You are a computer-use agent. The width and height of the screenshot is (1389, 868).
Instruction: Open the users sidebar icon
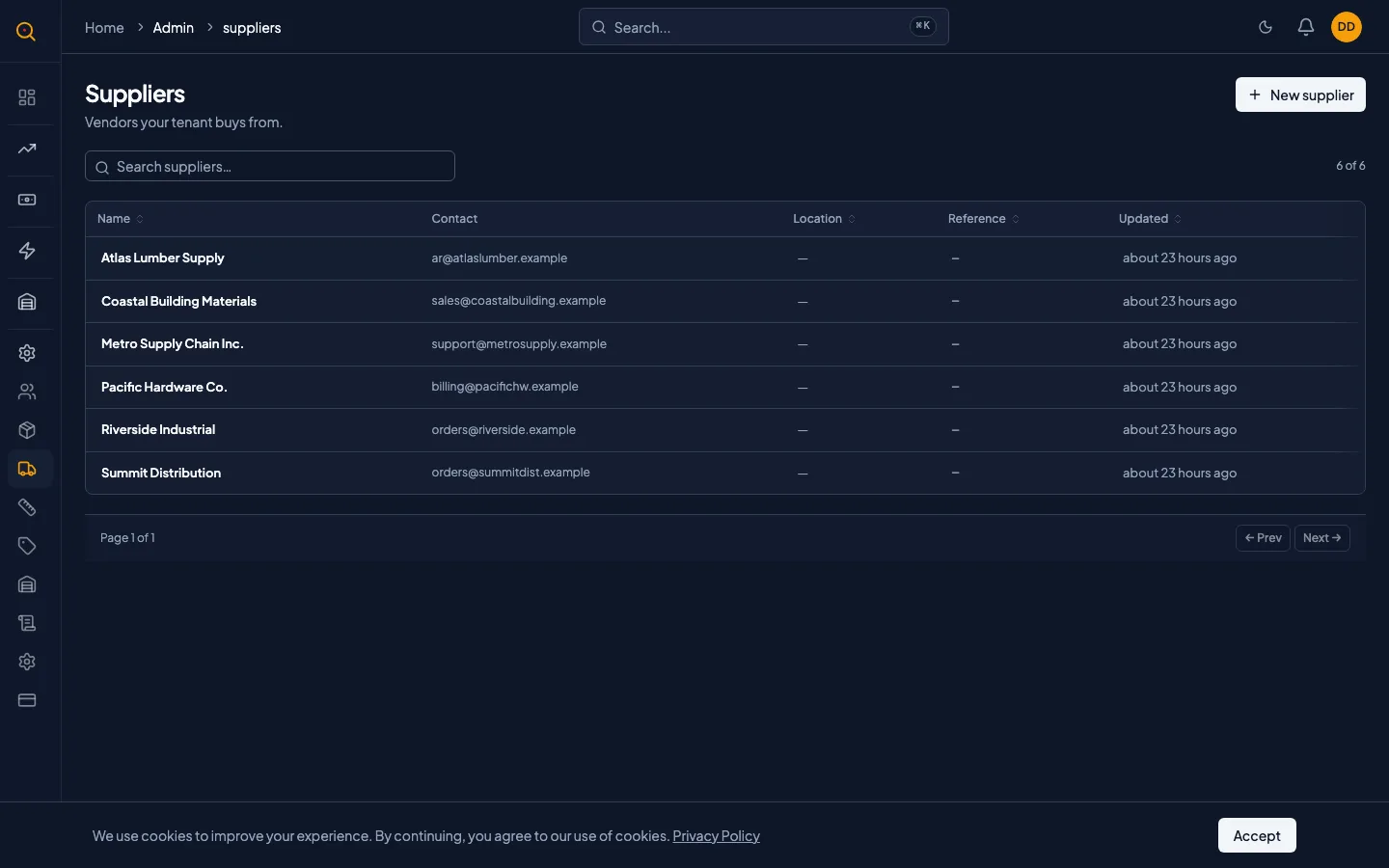tap(27, 392)
